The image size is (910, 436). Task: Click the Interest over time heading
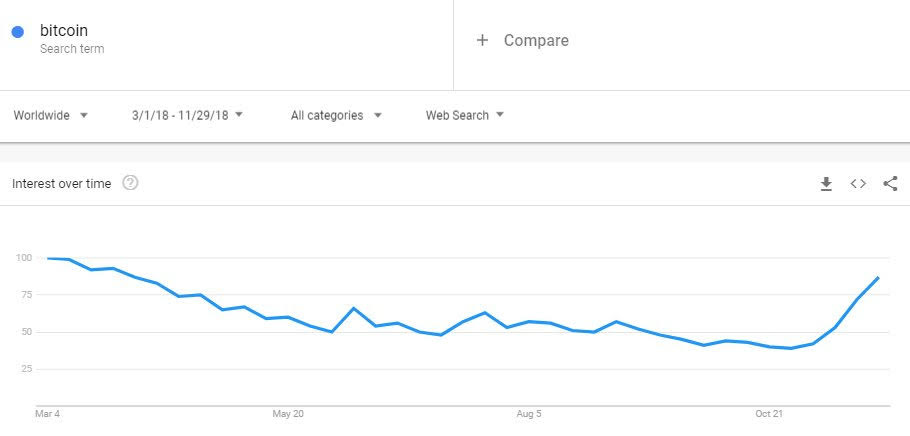[62, 184]
